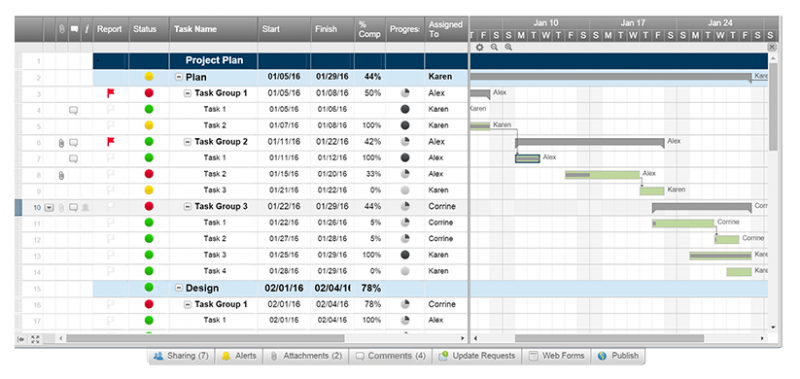This screenshot has width=800, height=379.
Task: Click the % Comp column header
Action: pos(370,29)
